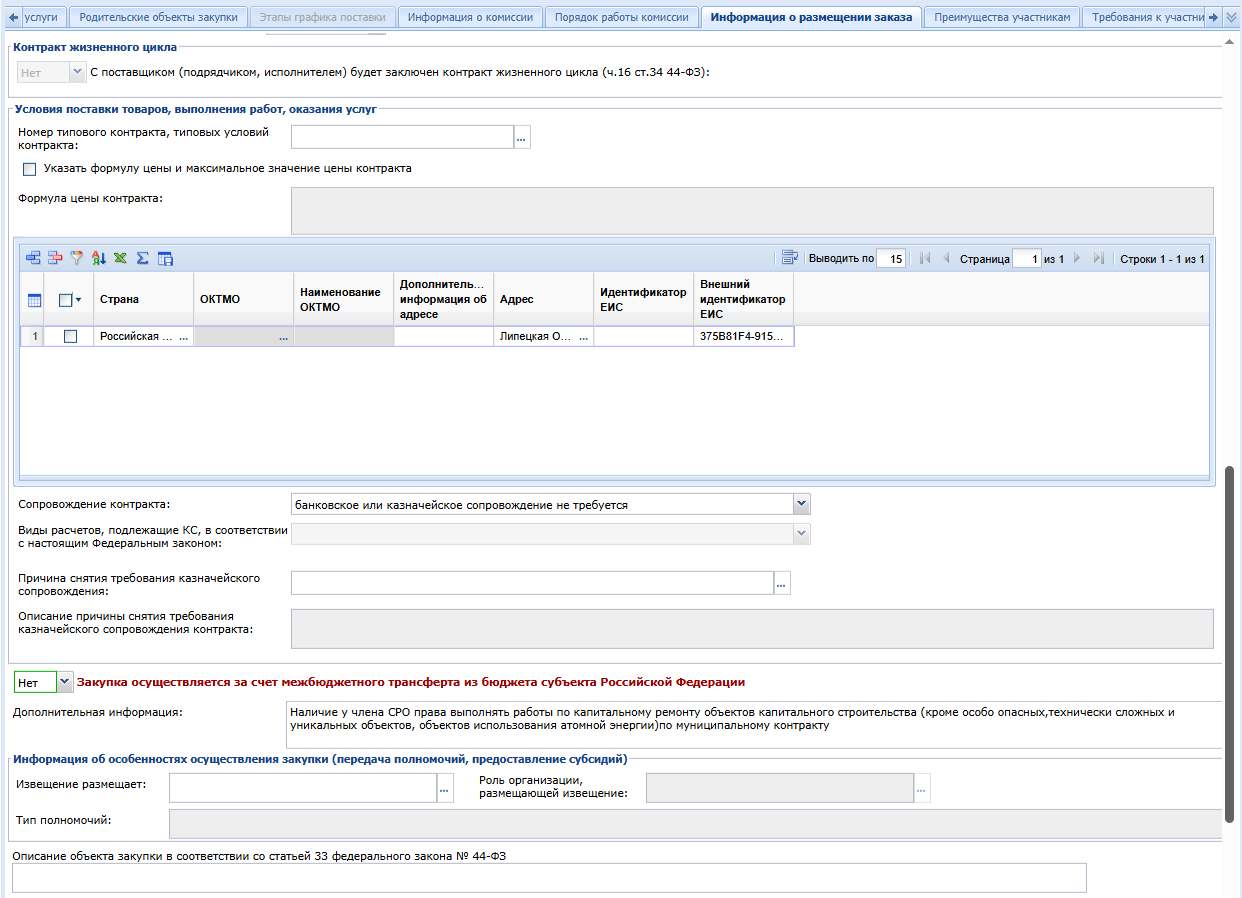This screenshot has height=898, width=1242.
Task: Click the '375B81F4-915...' cell
Action: click(743, 337)
